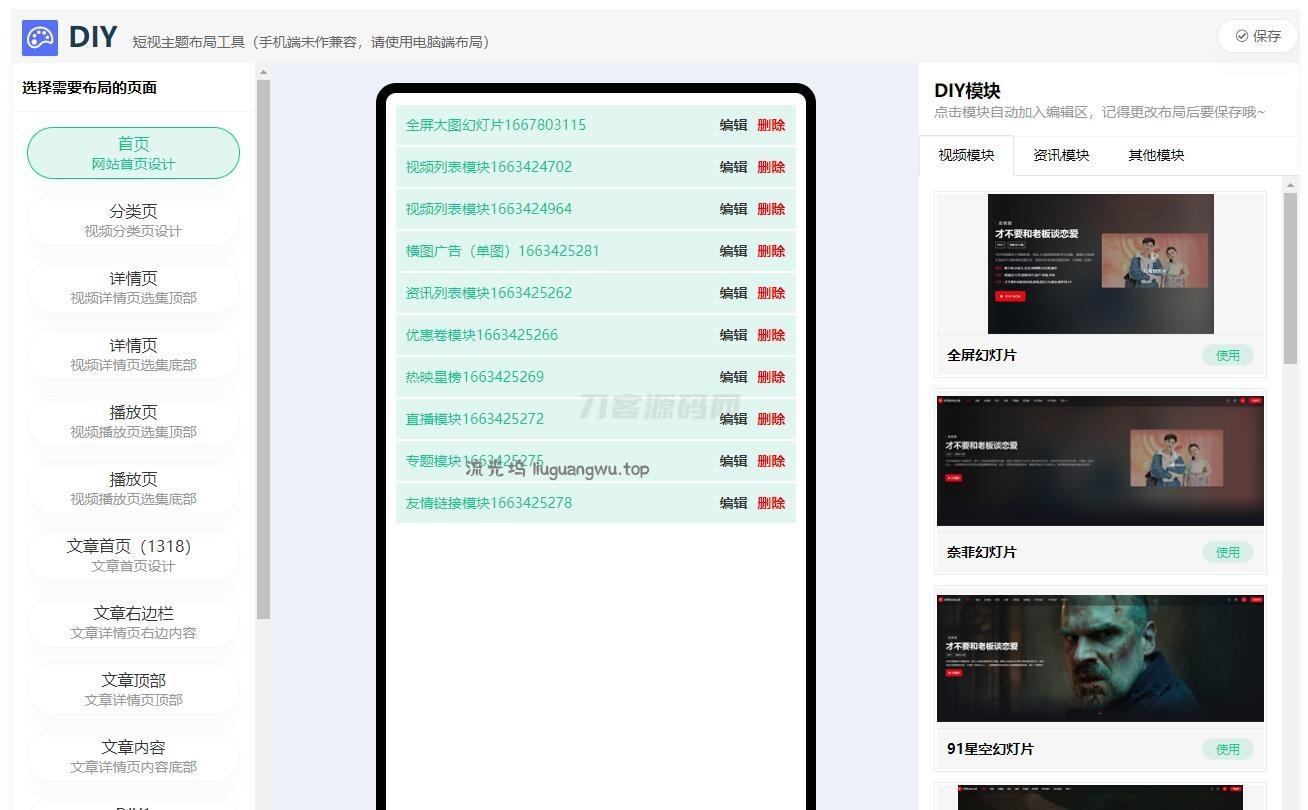
Task: Use the 91星空幻灯片 module
Action: pyautogui.click(x=1227, y=749)
